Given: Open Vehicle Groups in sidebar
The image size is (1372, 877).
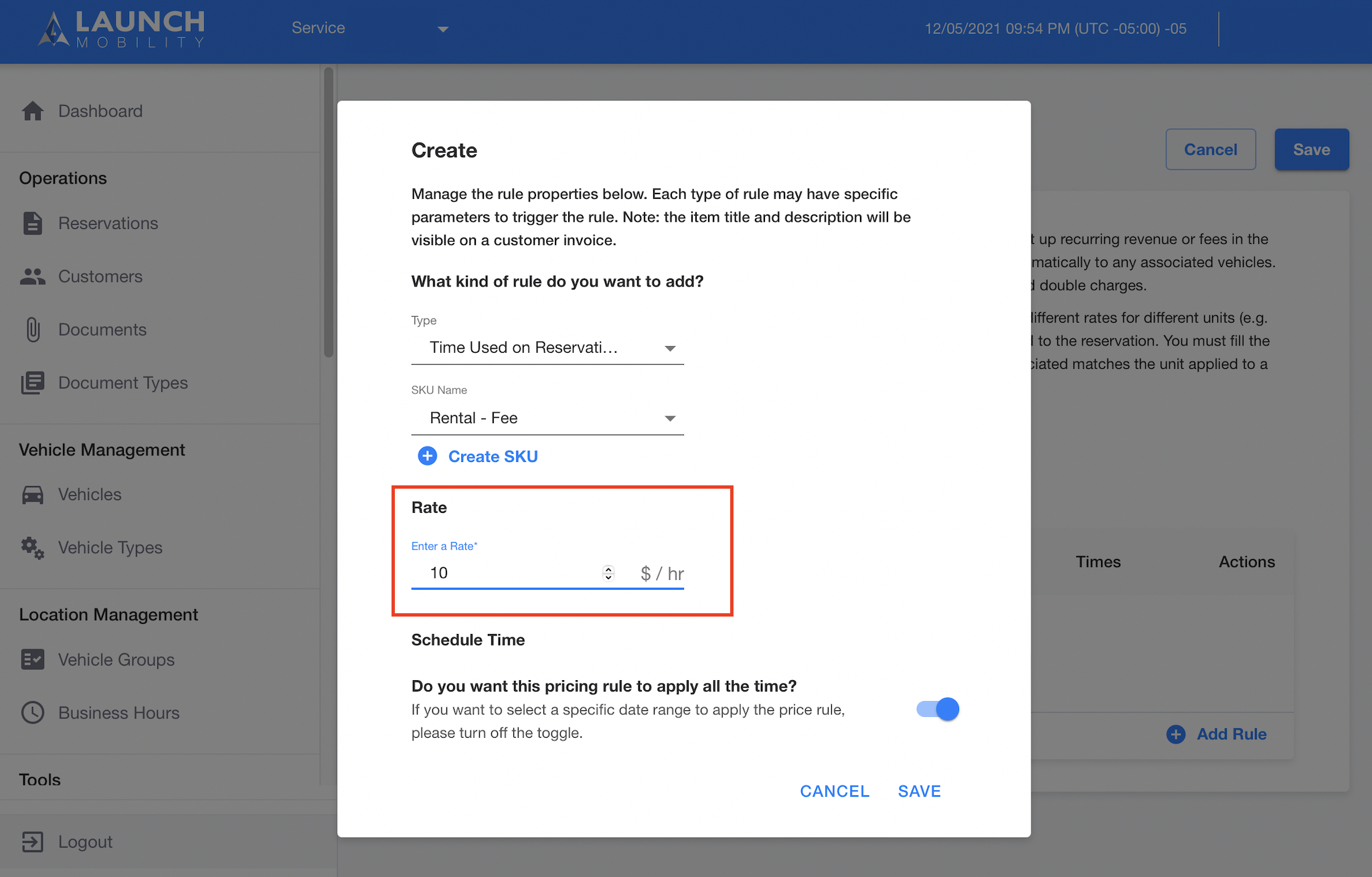Looking at the screenshot, I should click(x=116, y=659).
